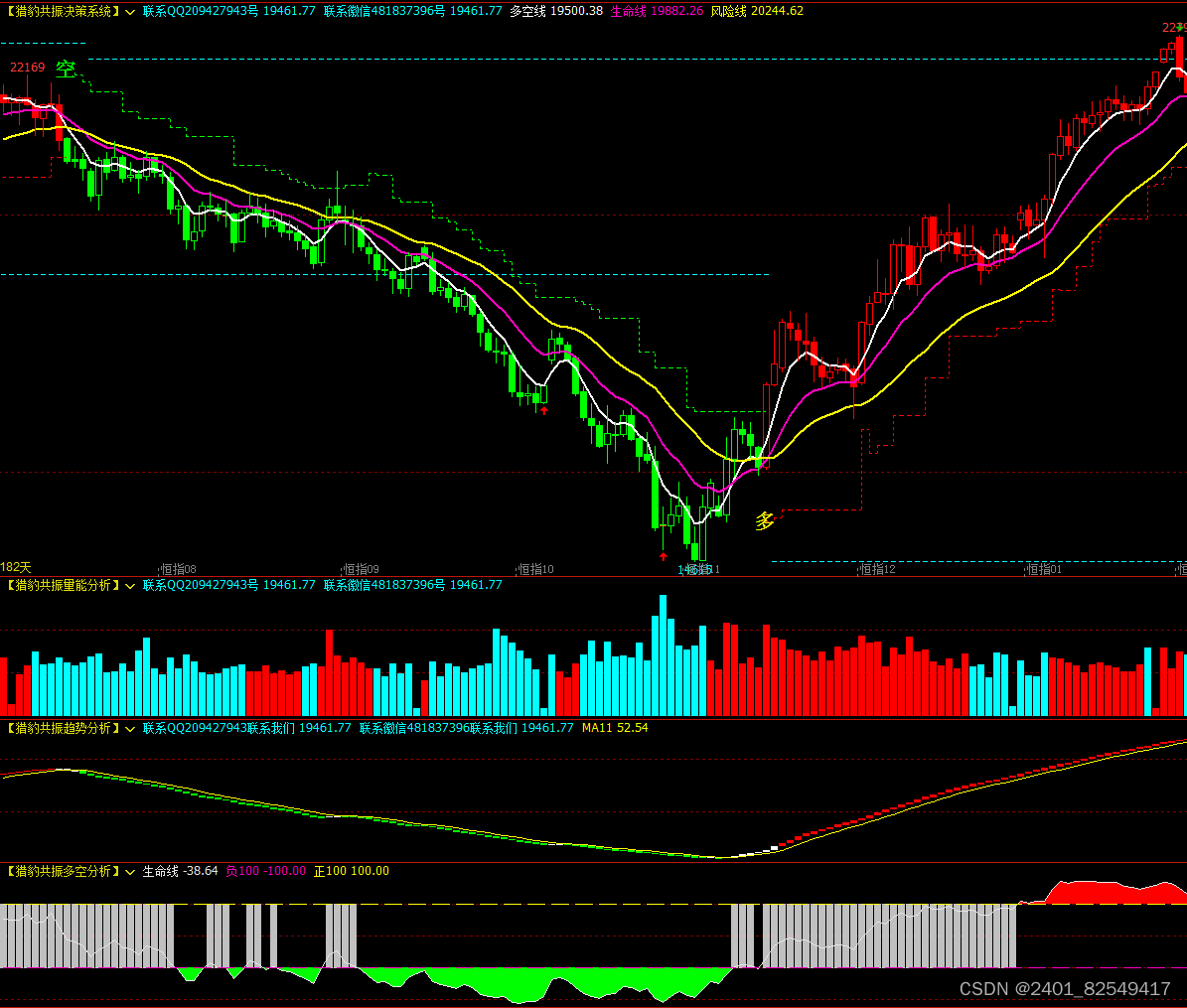Click the 【猎豹共振多空分析】 indicator title
Image resolution: width=1187 pixels, height=1008 pixels.
tap(62, 871)
